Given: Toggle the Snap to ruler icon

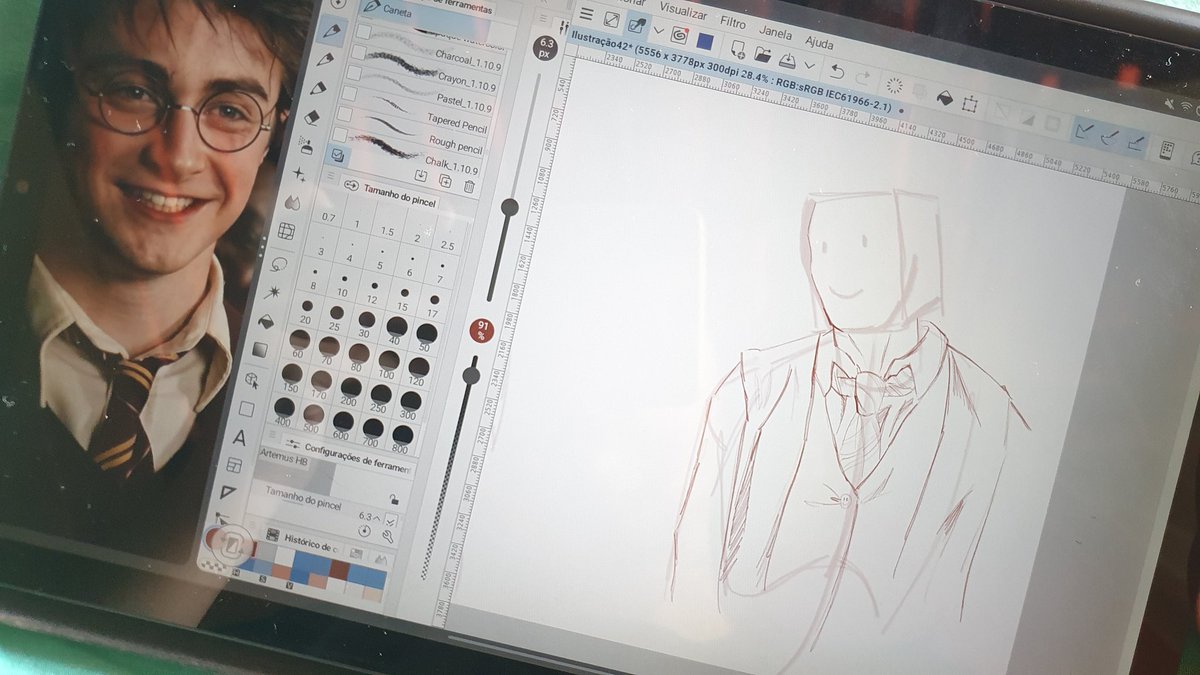Looking at the screenshot, I should (x=1083, y=129).
